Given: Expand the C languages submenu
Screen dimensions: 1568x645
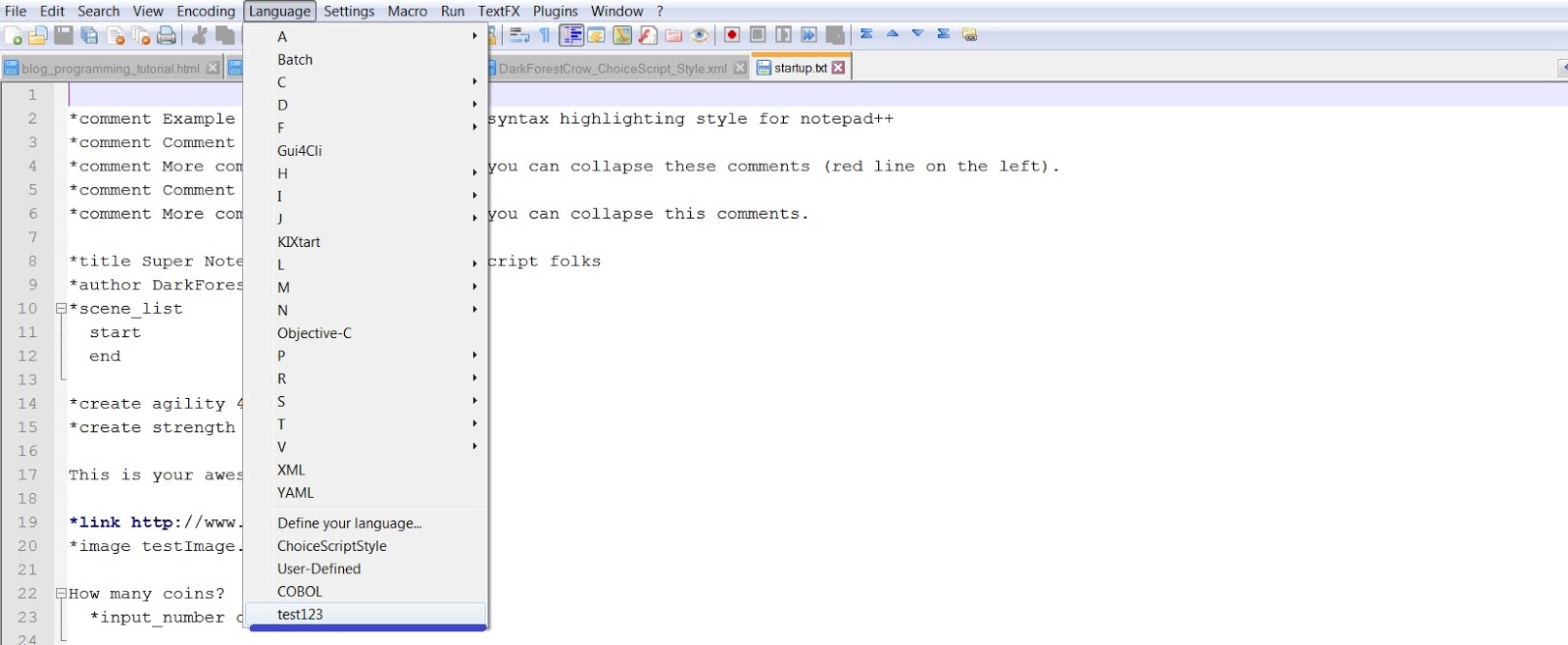Looking at the screenshot, I should tap(367, 82).
